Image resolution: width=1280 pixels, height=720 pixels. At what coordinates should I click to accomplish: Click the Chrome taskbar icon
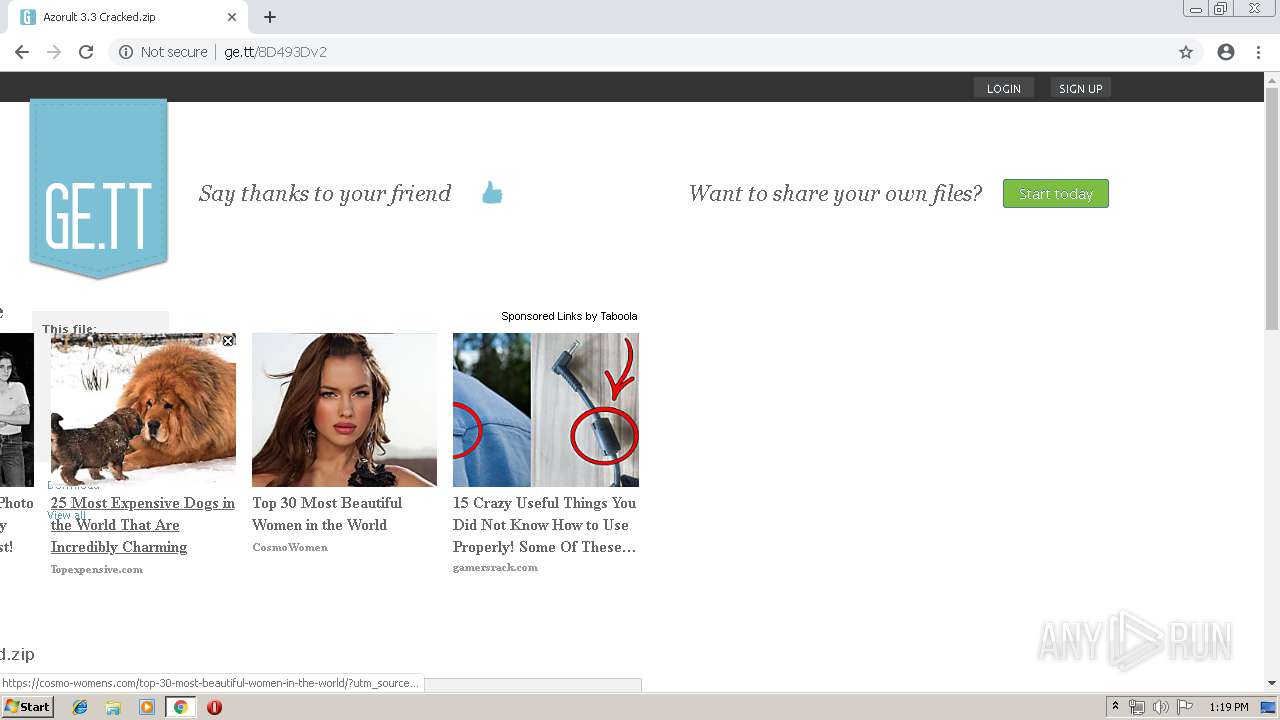(180, 707)
